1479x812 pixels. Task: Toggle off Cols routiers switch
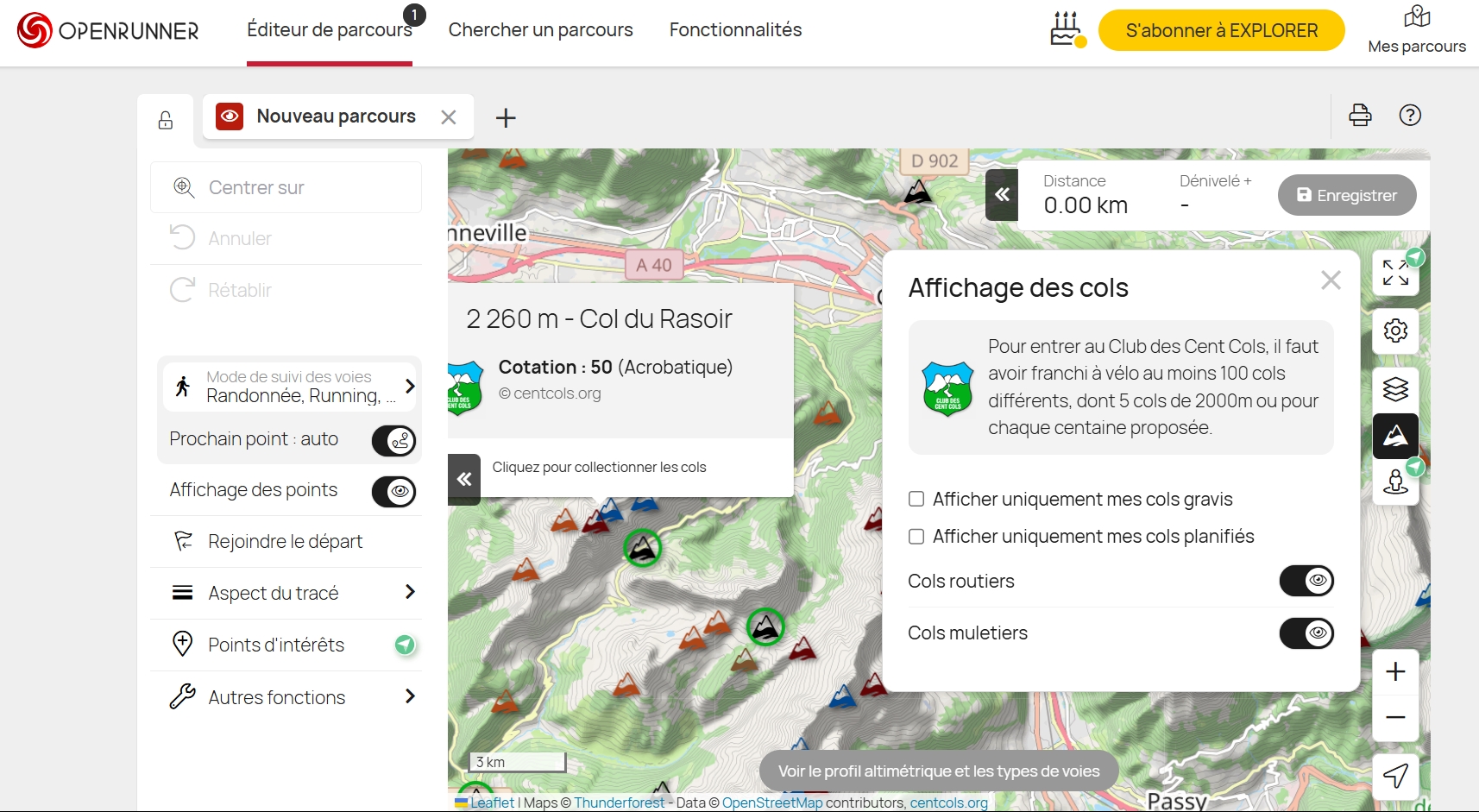coord(1306,581)
